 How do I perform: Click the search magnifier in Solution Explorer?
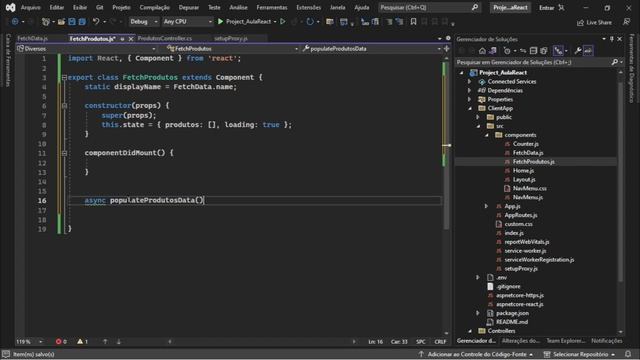614,62
